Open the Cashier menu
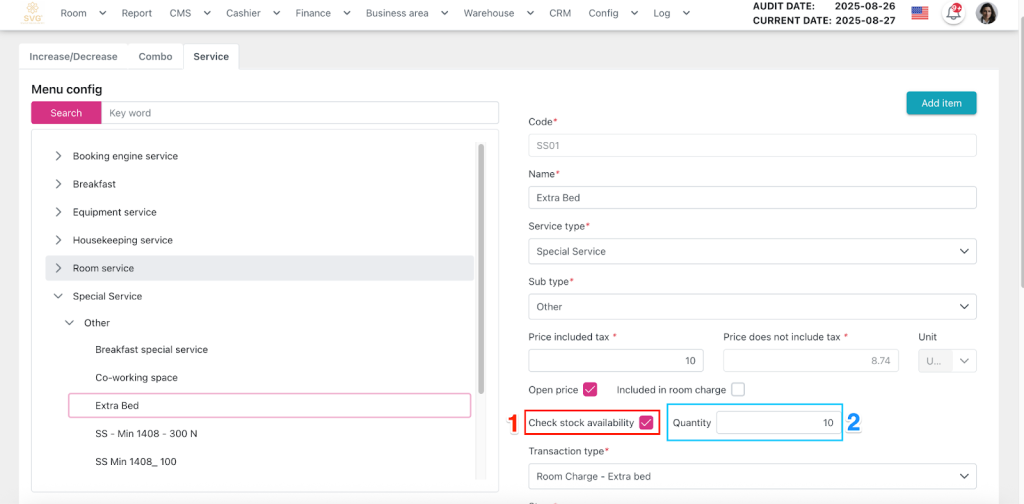 (248, 13)
